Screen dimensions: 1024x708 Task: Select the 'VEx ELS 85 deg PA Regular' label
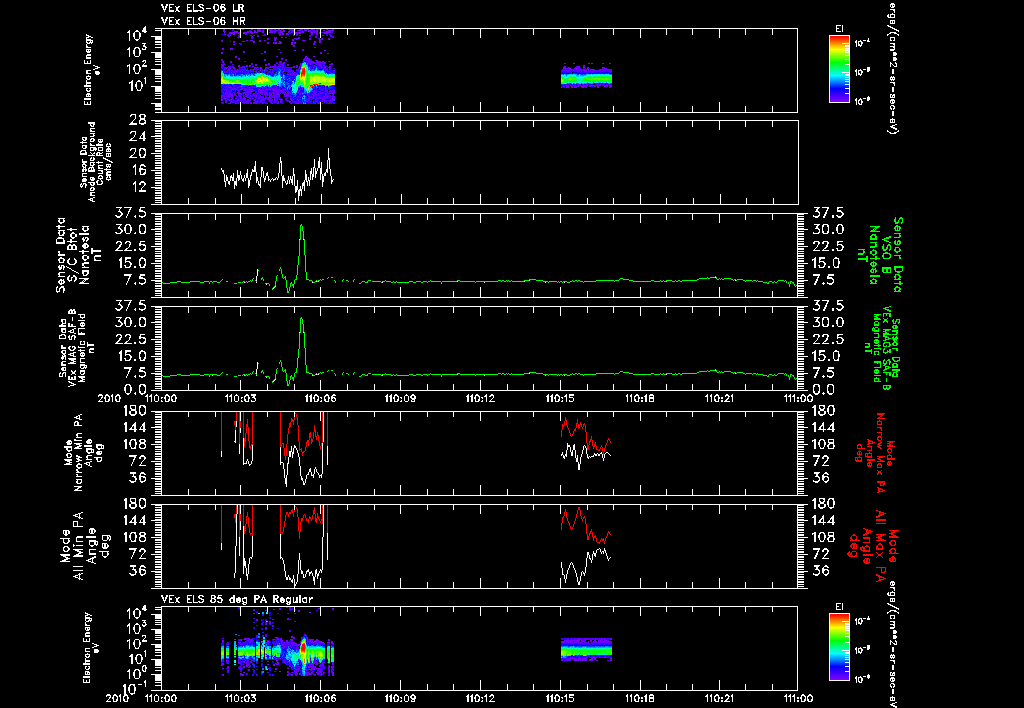click(x=237, y=599)
